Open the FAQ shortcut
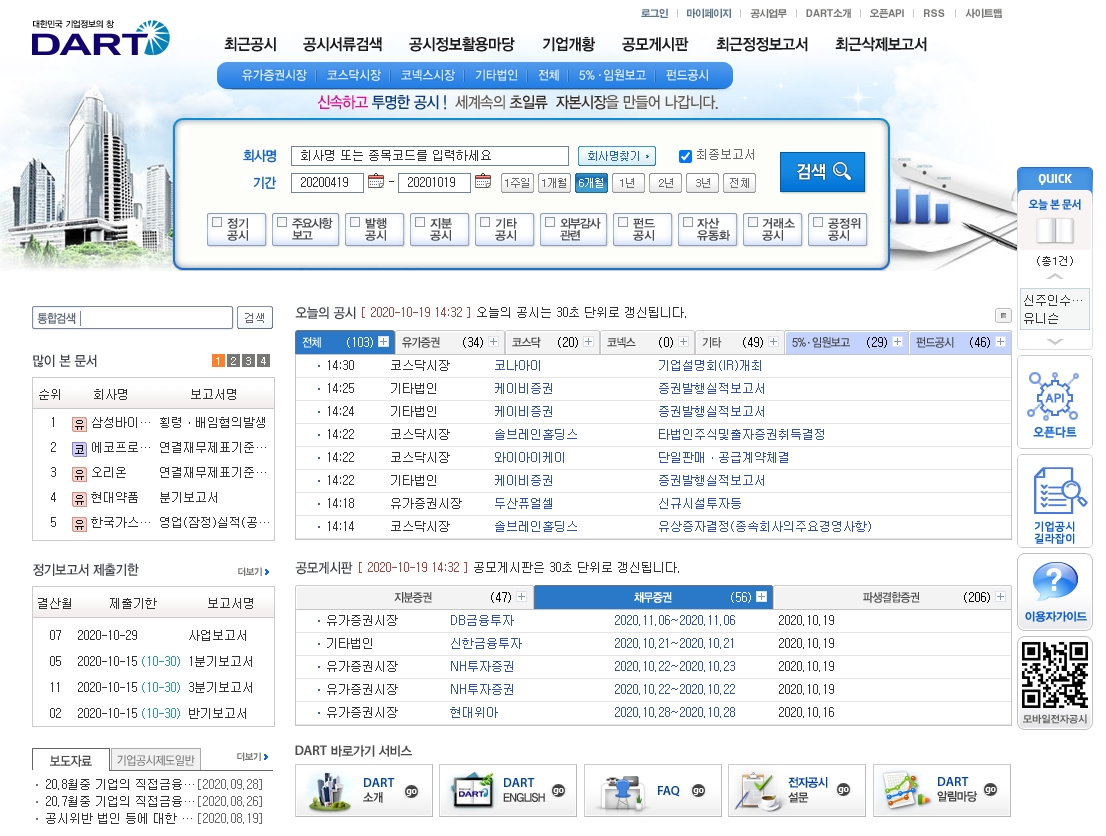 [652, 790]
